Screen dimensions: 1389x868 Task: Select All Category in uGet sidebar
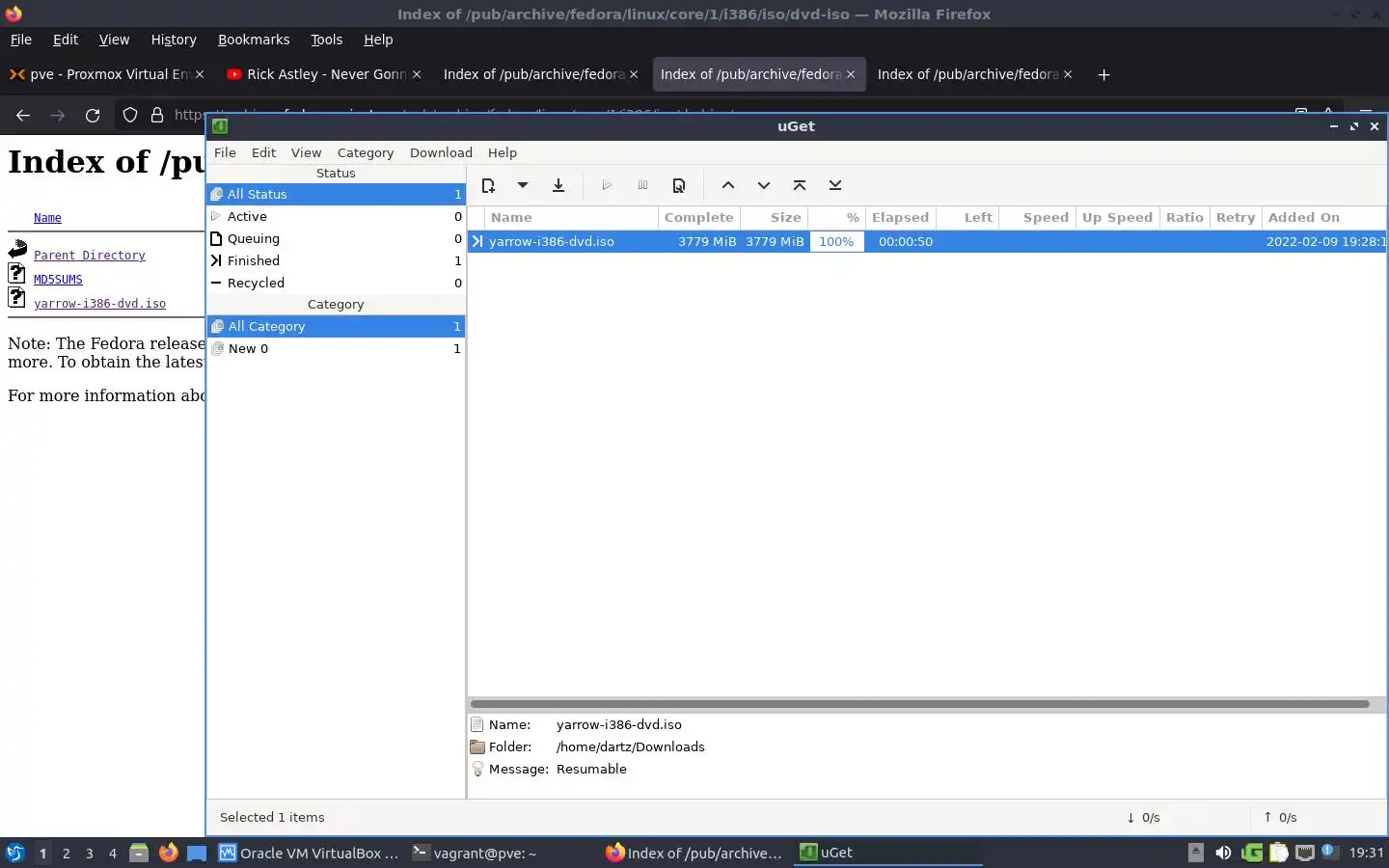pyautogui.click(x=336, y=326)
